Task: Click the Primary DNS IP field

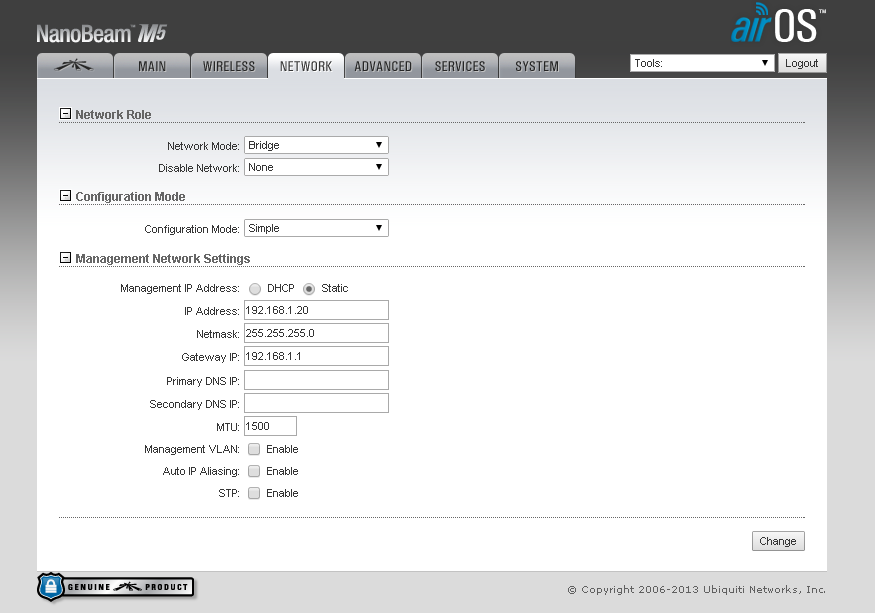Action: tap(316, 380)
